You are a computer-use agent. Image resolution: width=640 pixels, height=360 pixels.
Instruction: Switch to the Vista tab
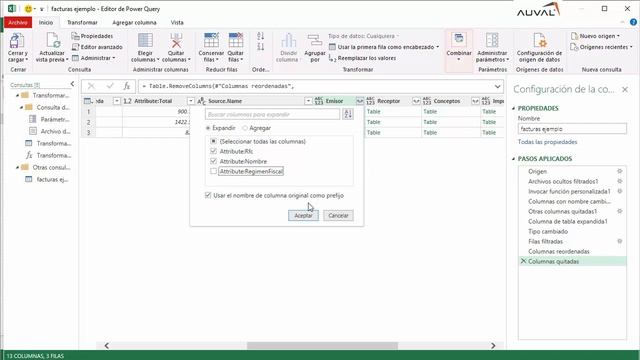click(177, 22)
